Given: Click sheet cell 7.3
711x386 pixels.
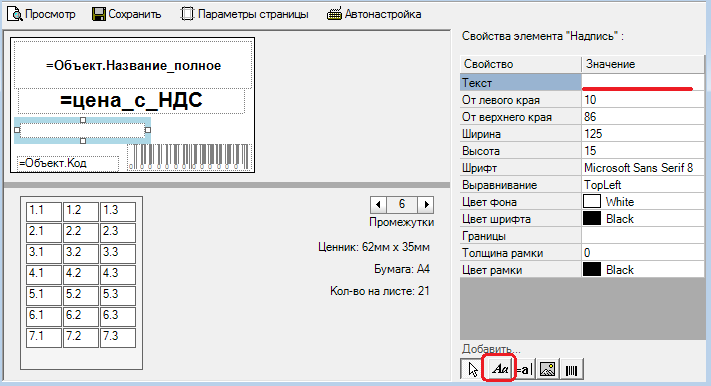Looking at the screenshot, I should point(118,337).
